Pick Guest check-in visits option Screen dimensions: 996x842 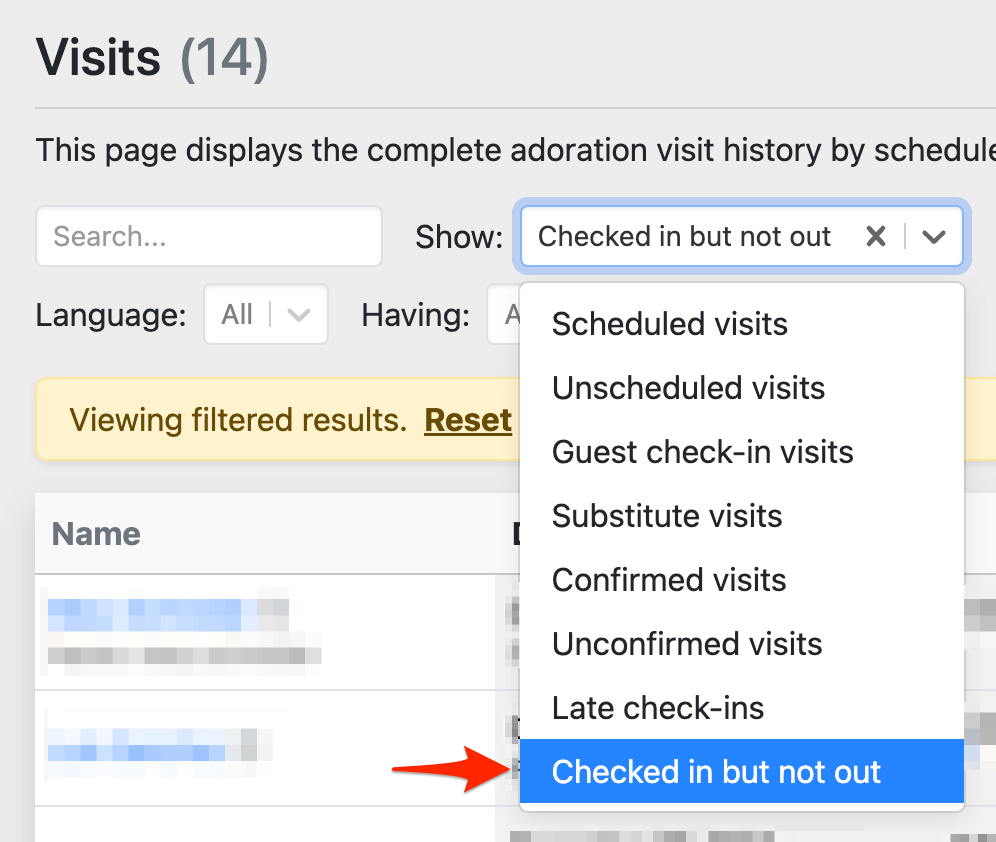coord(702,452)
